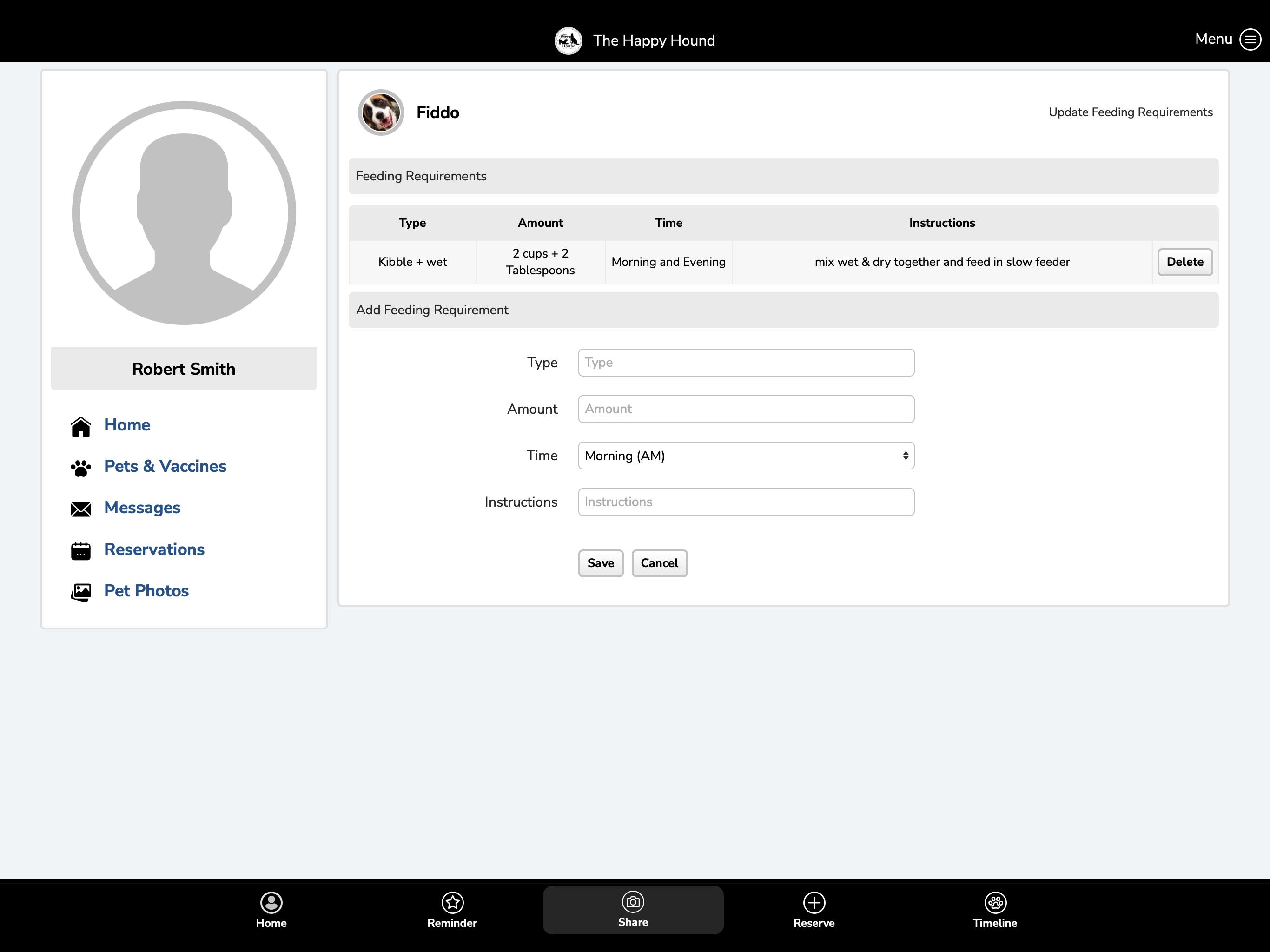Click the Time column header in table
Image resolution: width=1270 pixels, height=952 pixels.
point(668,223)
